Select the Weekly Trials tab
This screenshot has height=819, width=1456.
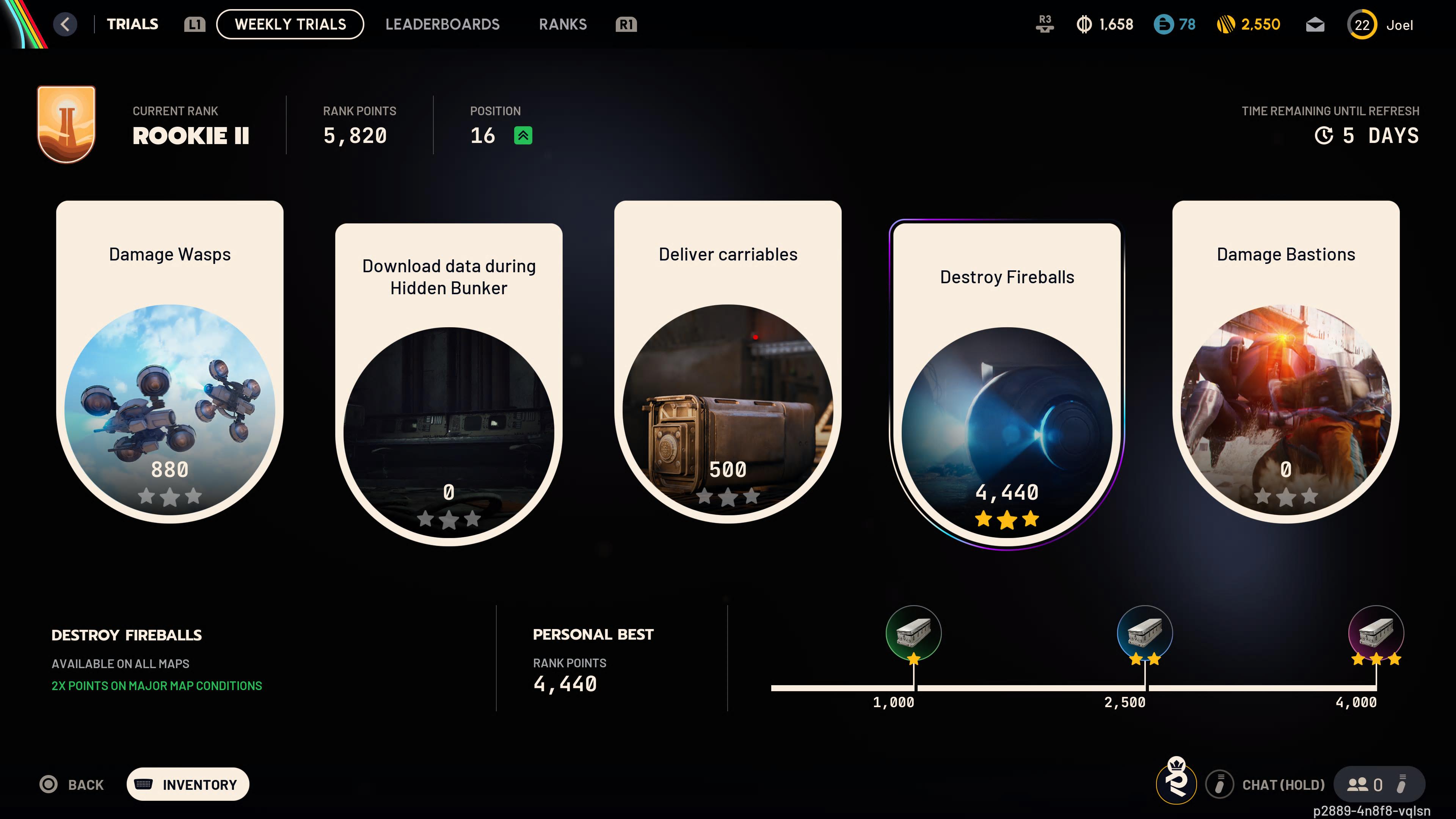[x=290, y=24]
